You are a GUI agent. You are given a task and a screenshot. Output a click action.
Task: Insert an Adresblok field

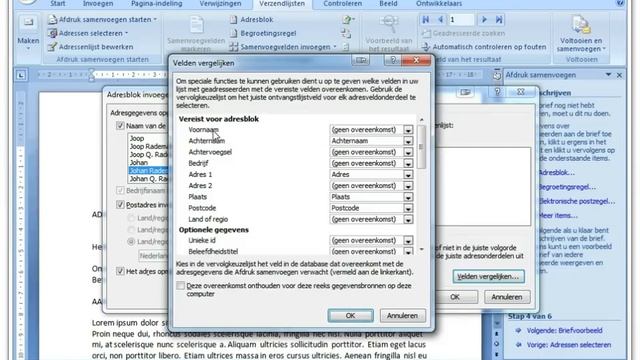coord(251,19)
